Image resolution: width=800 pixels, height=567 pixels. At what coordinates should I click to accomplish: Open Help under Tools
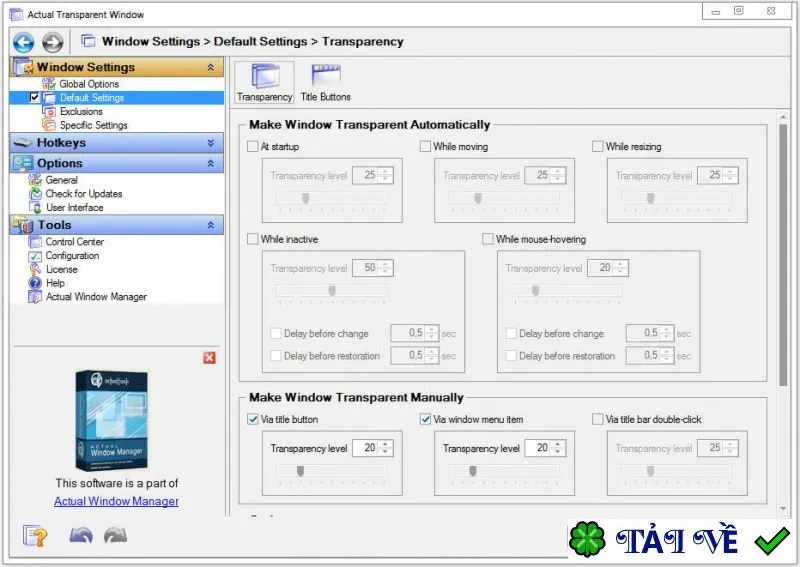point(55,283)
